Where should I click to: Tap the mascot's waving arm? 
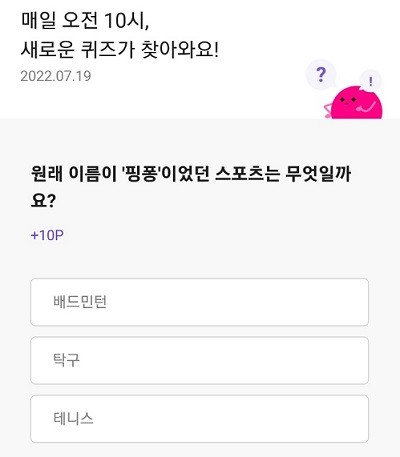[366, 107]
